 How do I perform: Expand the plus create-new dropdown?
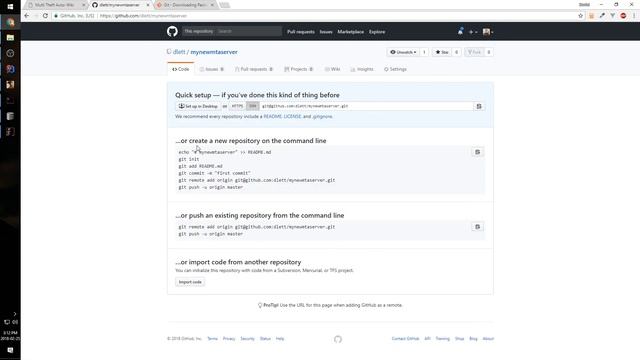pyautogui.click(x=473, y=32)
